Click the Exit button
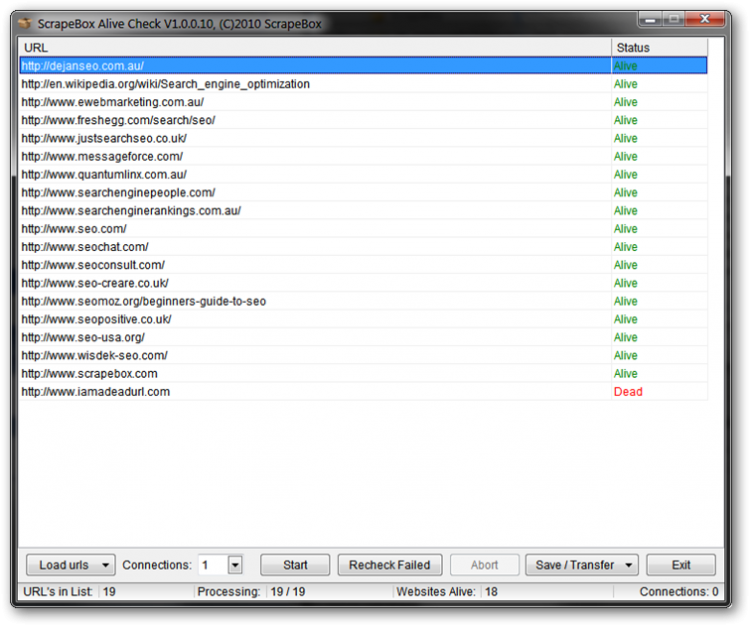The width and height of the screenshot is (750, 626). [681, 565]
